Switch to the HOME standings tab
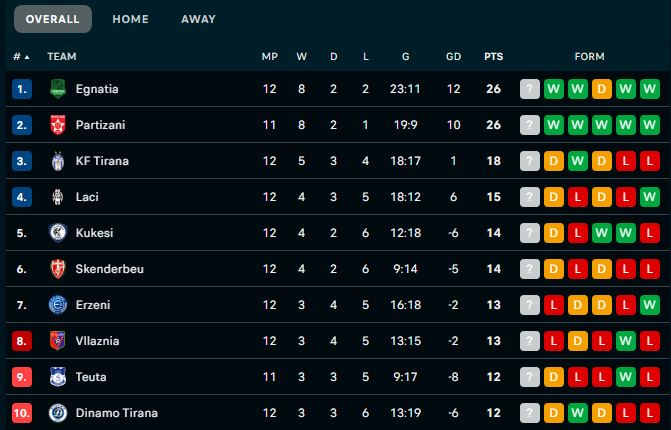671x430 pixels. (131, 19)
